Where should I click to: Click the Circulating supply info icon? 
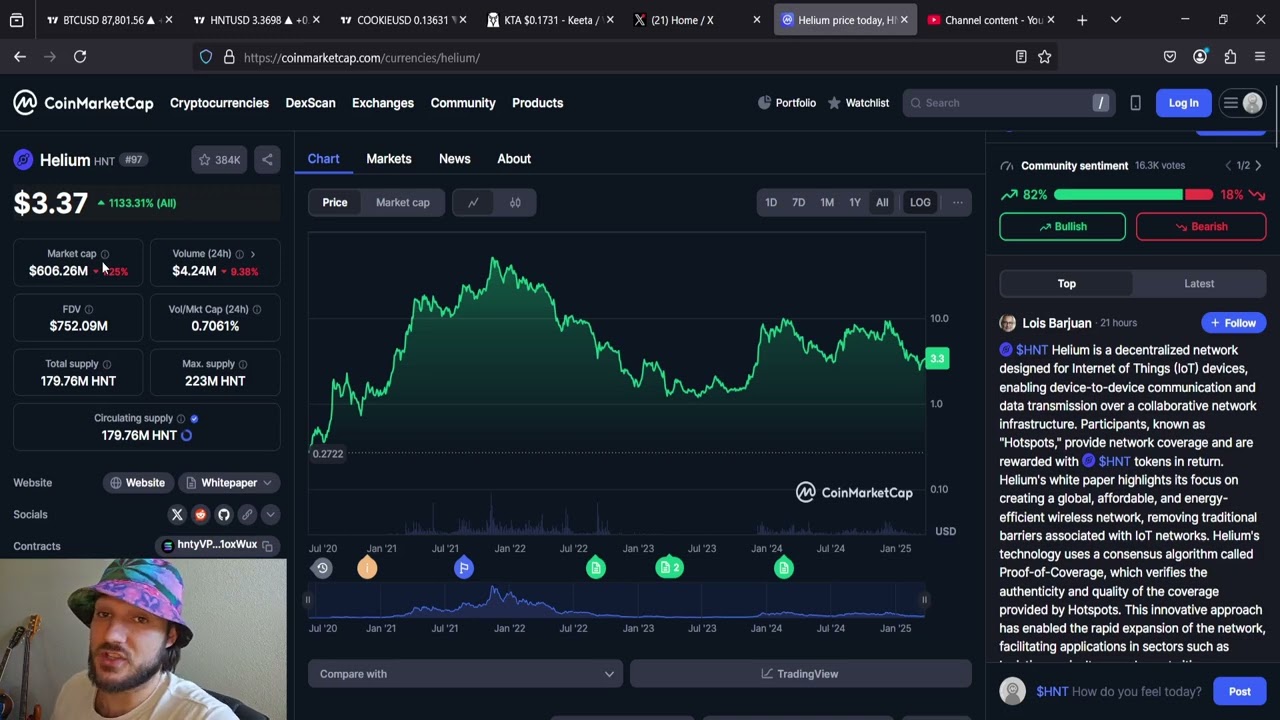pyautogui.click(x=181, y=419)
